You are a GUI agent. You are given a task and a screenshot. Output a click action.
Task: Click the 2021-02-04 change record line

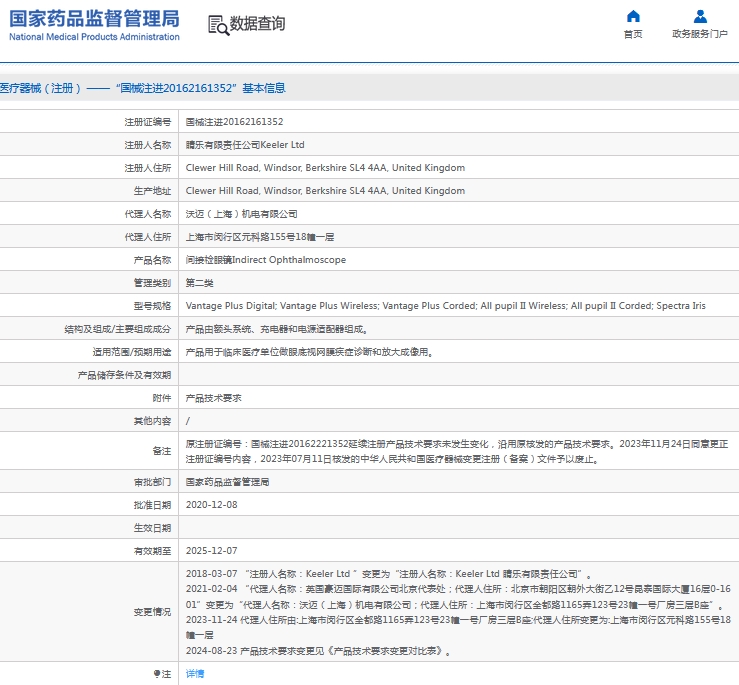(x=458, y=597)
